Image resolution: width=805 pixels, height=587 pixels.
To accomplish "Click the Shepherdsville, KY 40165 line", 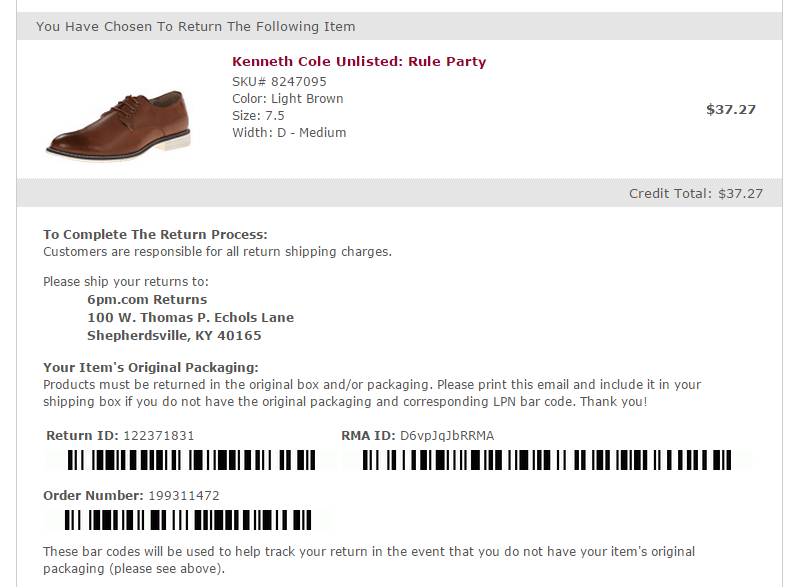I will coord(174,335).
